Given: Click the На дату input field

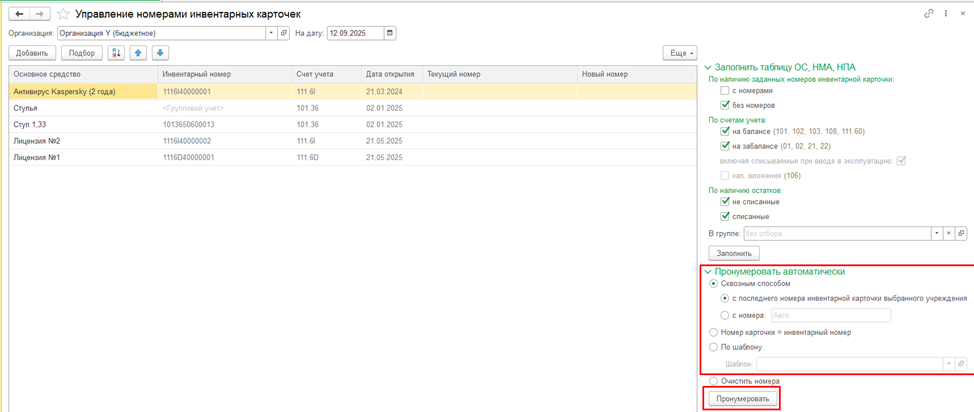Looking at the screenshot, I should click(x=355, y=33).
